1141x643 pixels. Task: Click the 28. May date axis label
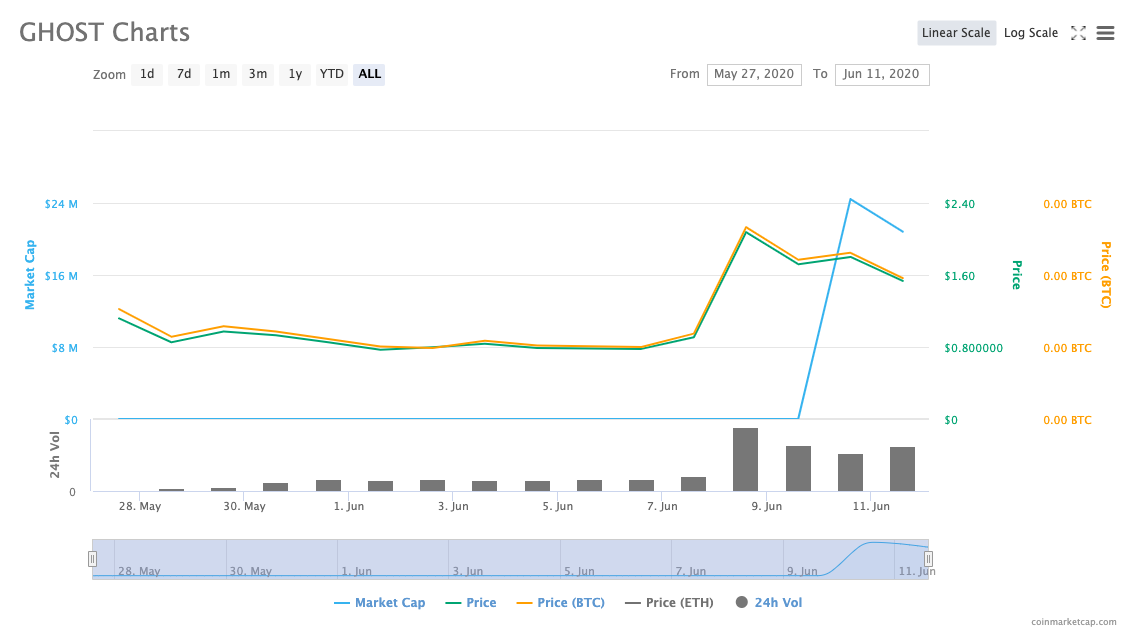tap(140, 506)
